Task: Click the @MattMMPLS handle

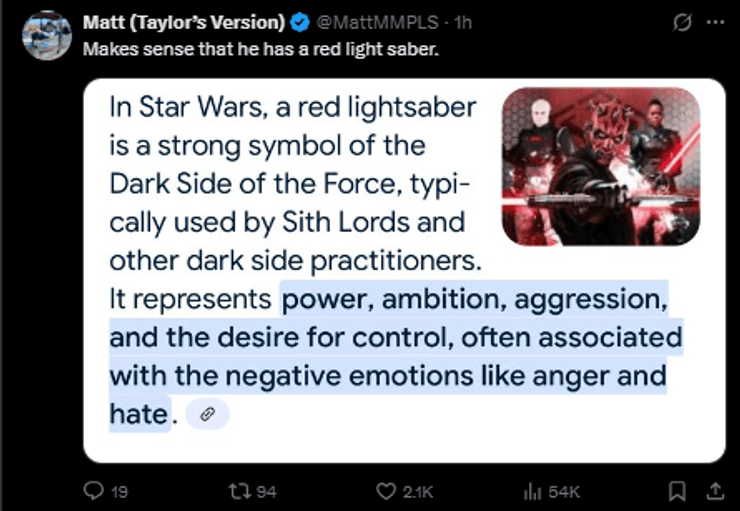Action: tap(366, 23)
